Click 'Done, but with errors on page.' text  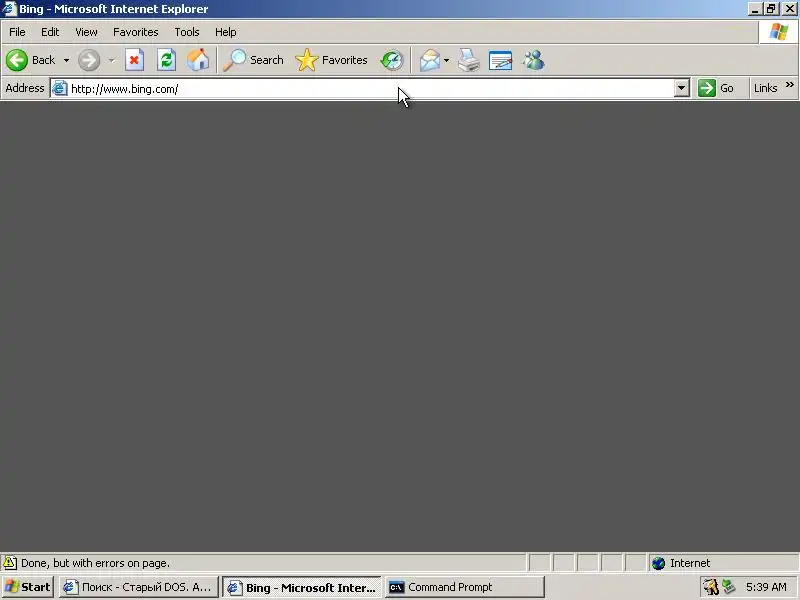pos(95,563)
